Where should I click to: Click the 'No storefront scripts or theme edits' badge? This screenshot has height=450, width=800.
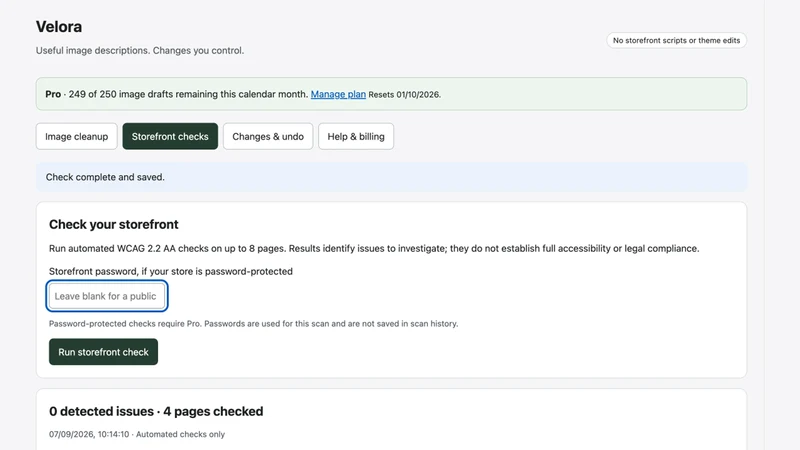[677, 40]
